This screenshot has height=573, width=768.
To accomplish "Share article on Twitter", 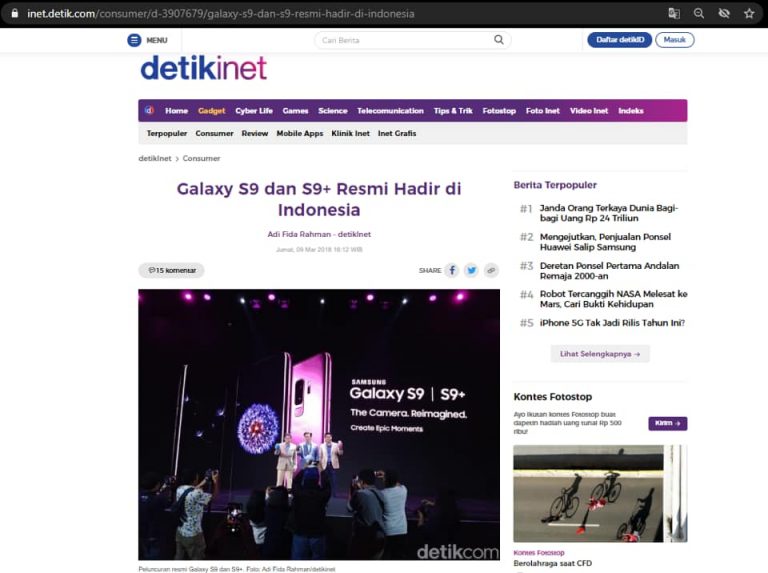I will tap(471, 270).
